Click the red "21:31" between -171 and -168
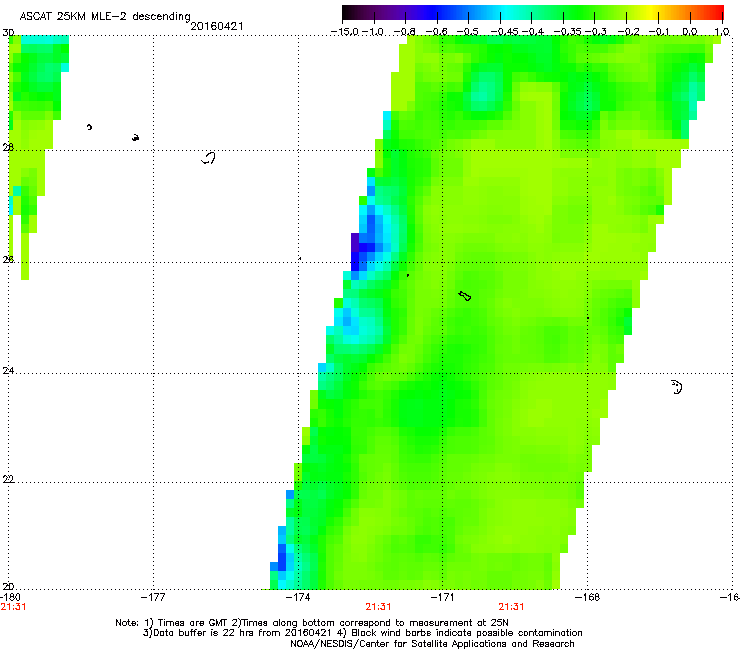Viewport: 740px width, 650px height. coord(511,607)
